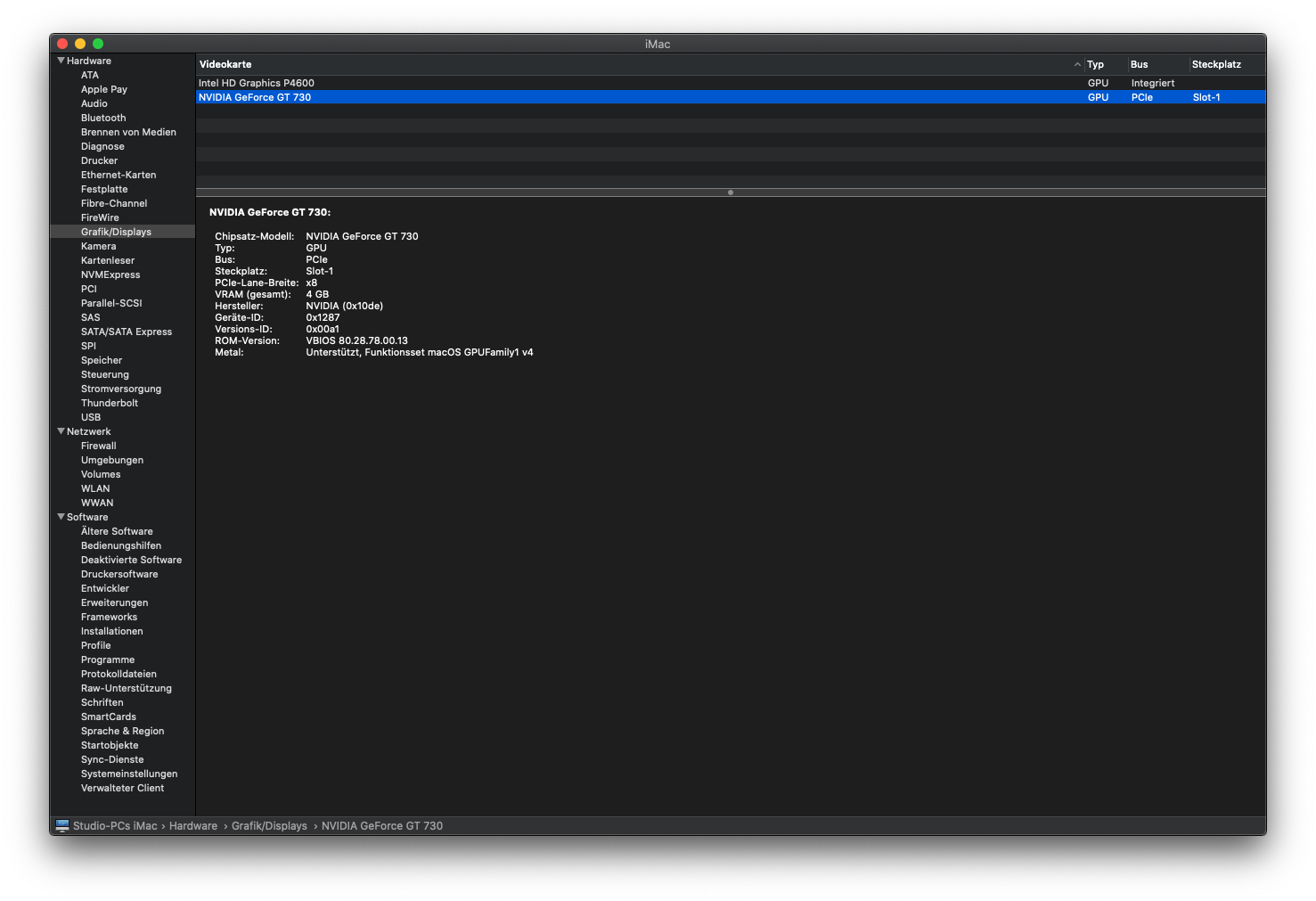Open FireWire information
Viewport: 1316px width, 901px height.
tap(100, 217)
